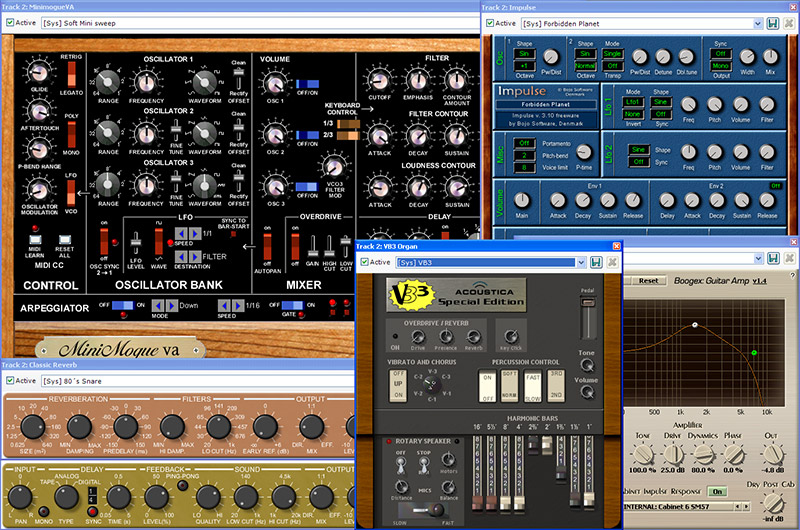Click the OSC 1 volume knob
The width and height of the screenshot is (800, 530).
[x=275, y=83]
